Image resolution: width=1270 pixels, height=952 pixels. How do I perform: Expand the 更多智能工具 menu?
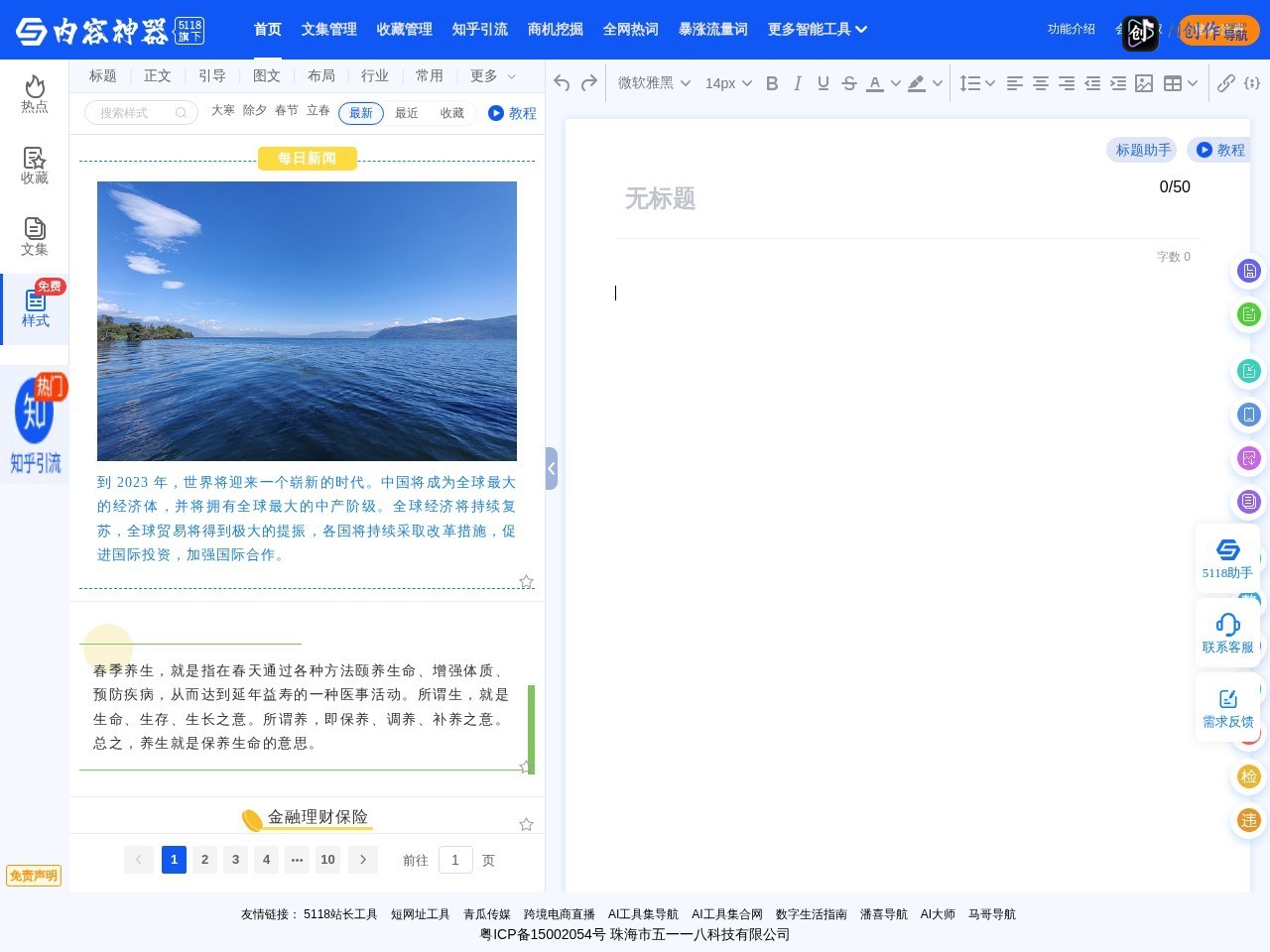point(818,30)
